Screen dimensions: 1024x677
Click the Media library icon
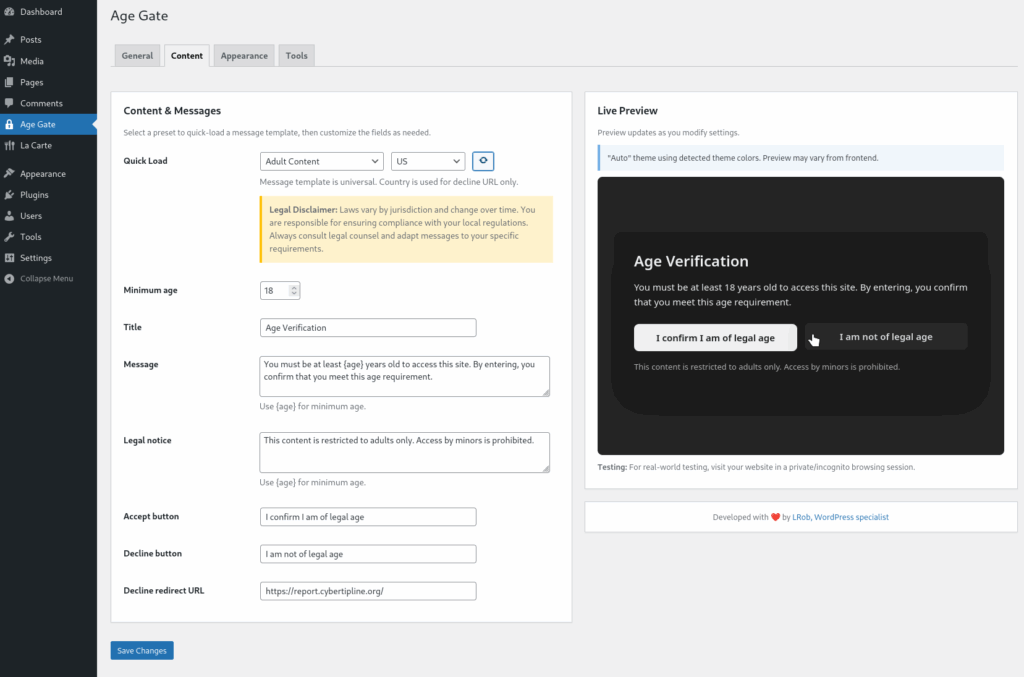click(9, 61)
